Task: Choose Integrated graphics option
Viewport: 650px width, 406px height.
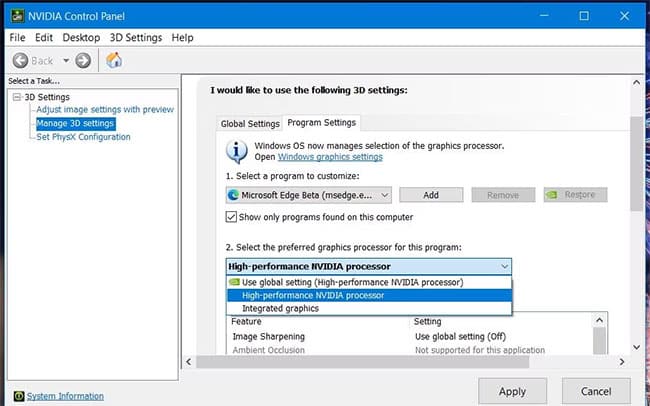Action: pyautogui.click(x=369, y=308)
